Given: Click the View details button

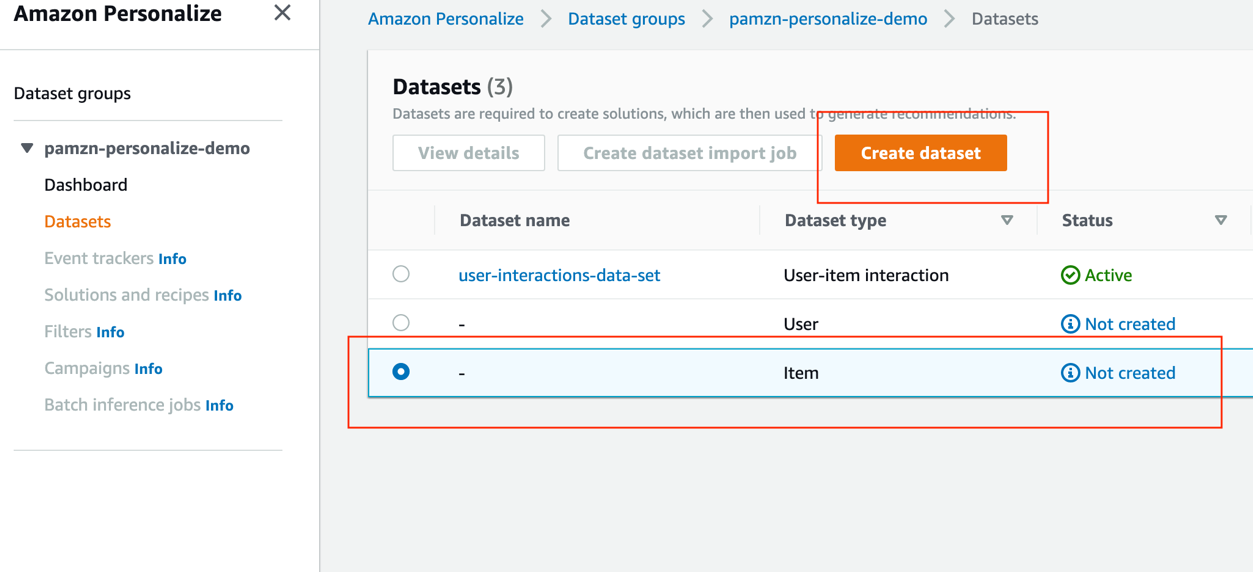Looking at the screenshot, I should 469,153.
